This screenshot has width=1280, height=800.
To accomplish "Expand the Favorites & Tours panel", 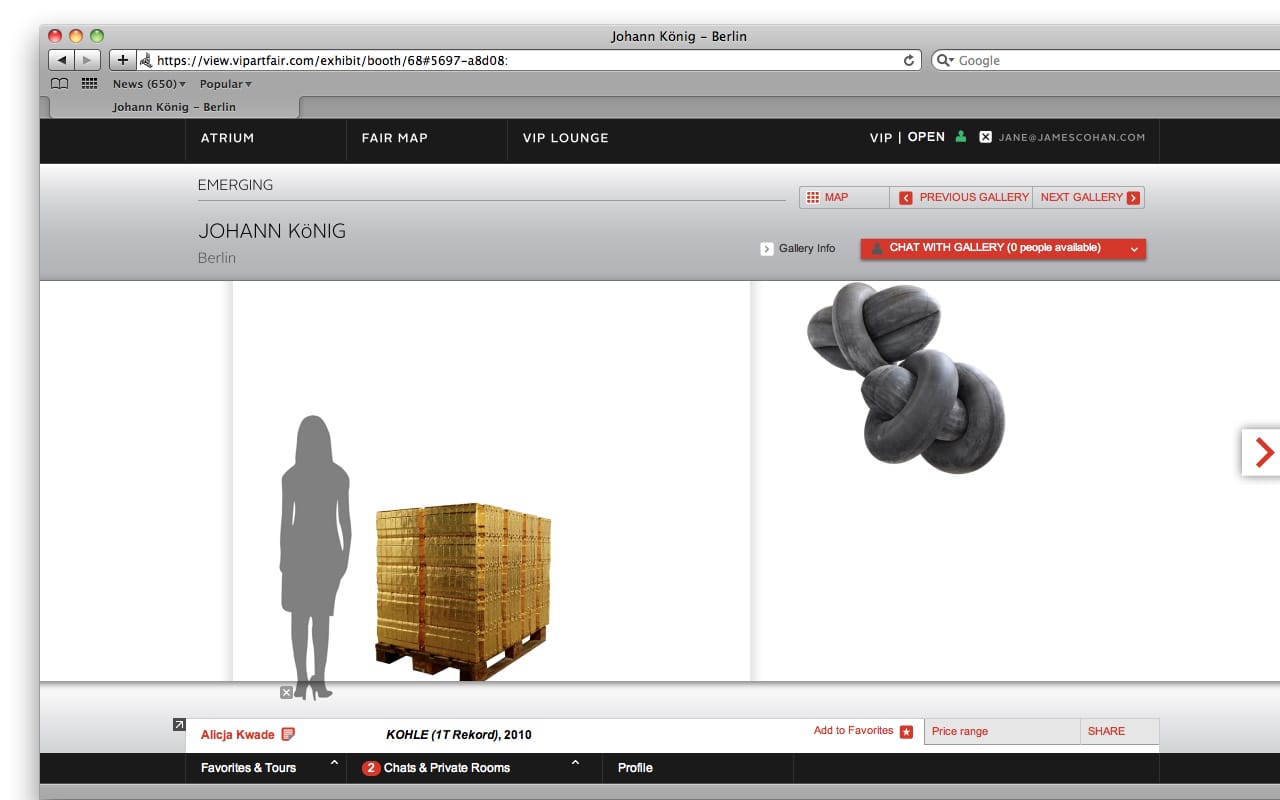I will click(x=334, y=765).
